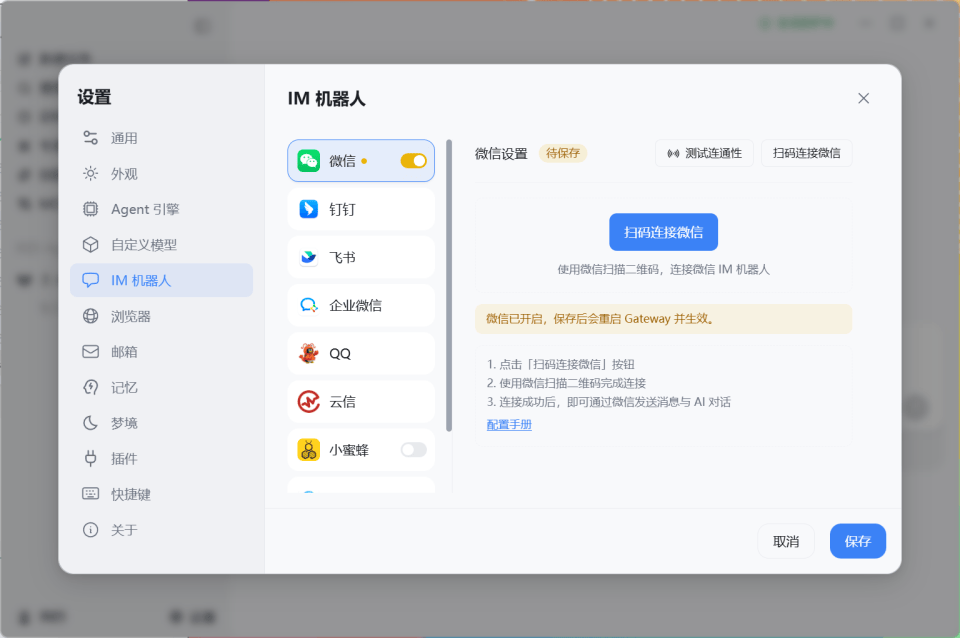Click the signal icon on 测试连通性
Image resolution: width=960 pixels, height=638 pixels.
coord(673,153)
